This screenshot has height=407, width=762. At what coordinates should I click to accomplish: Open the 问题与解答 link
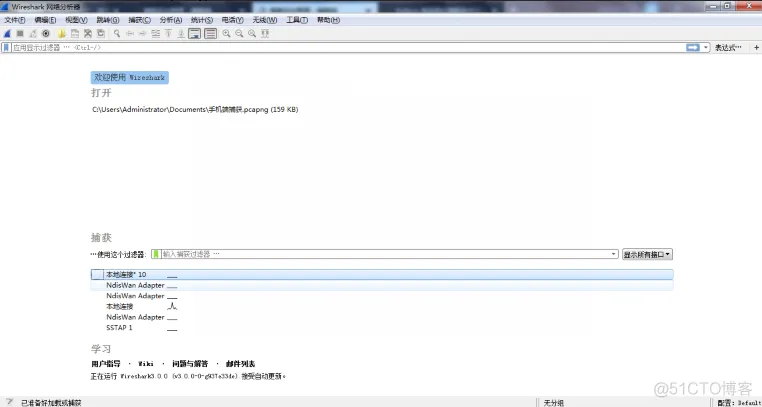point(190,364)
